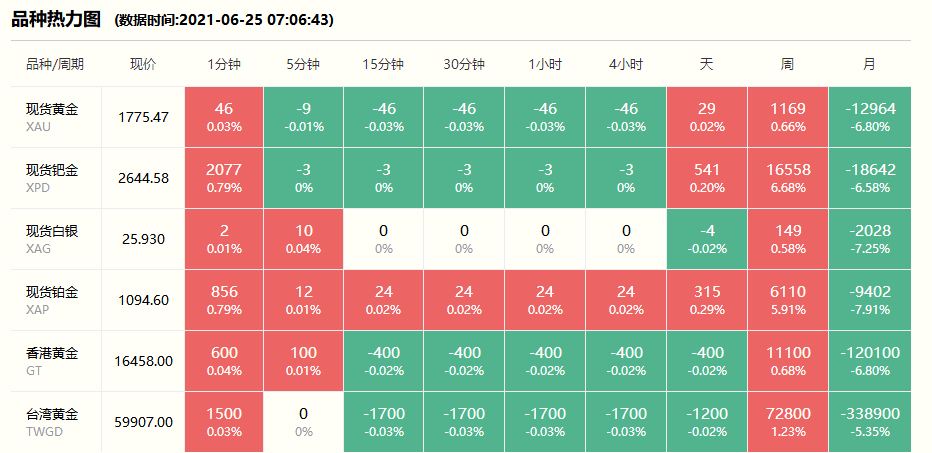This screenshot has width=932, height=453.
Task: Click the 香港黄金 GT row label
Action: tap(52, 360)
